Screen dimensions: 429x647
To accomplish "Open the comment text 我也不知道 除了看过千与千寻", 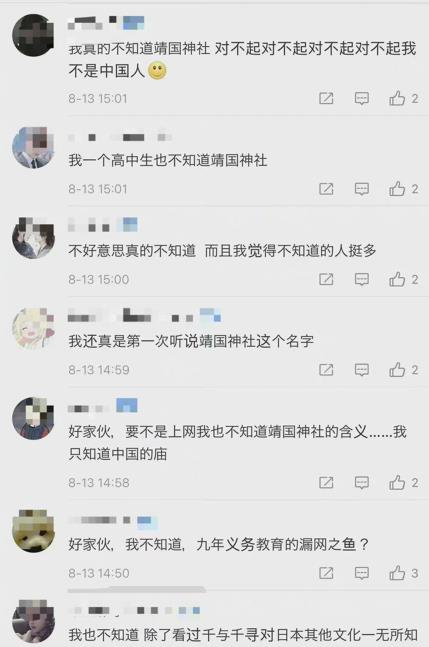I will 243,634.
